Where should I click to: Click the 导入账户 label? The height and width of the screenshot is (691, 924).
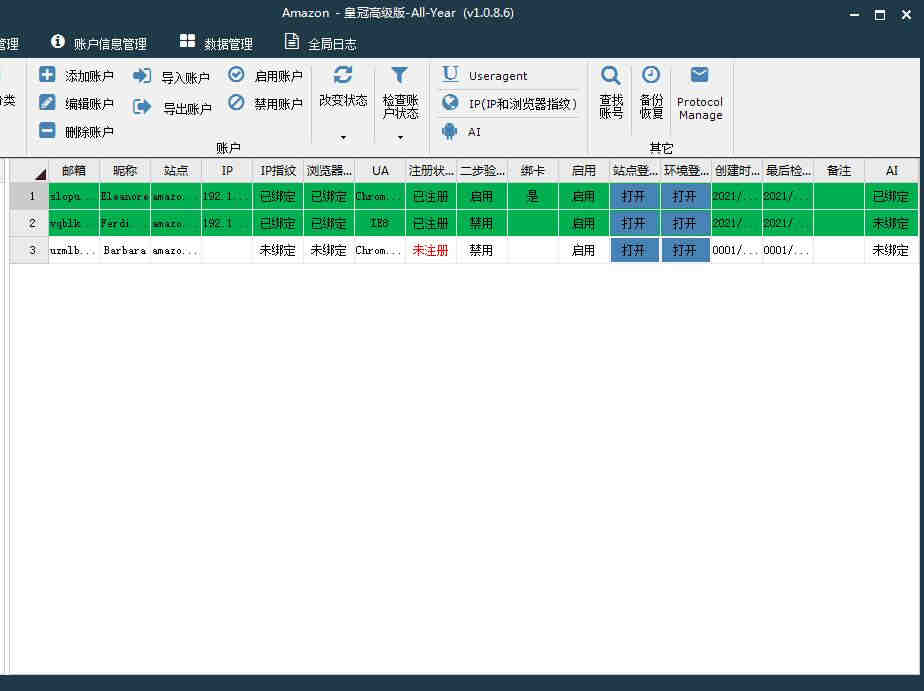tap(186, 78)
